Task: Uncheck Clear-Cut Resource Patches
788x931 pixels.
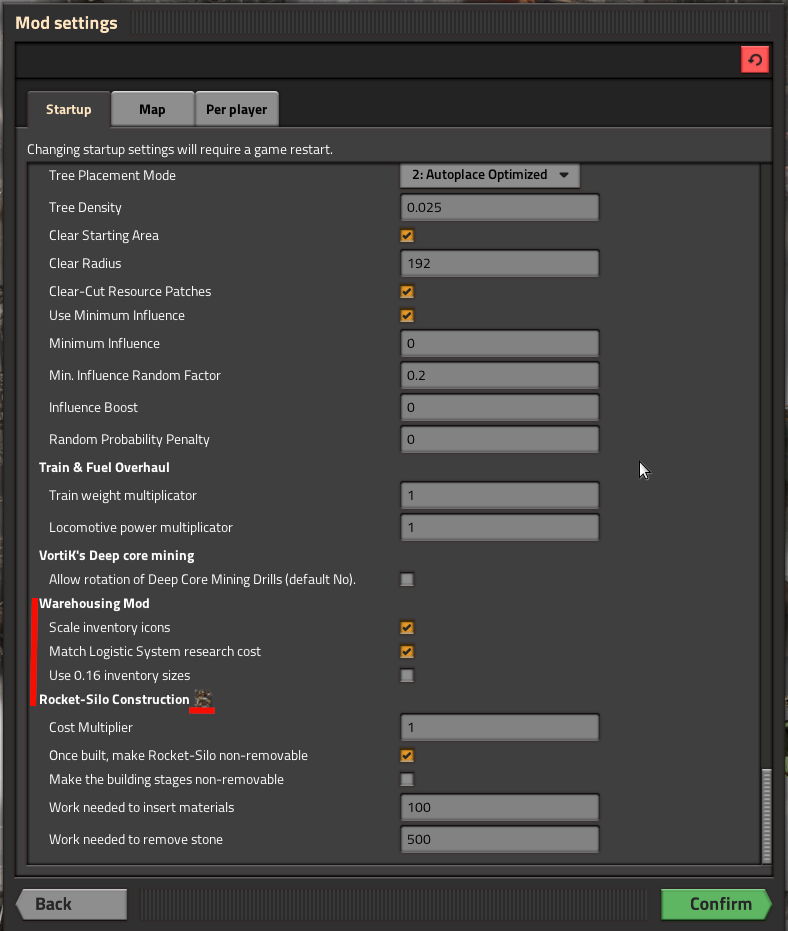Action: (x=407, y=292)
